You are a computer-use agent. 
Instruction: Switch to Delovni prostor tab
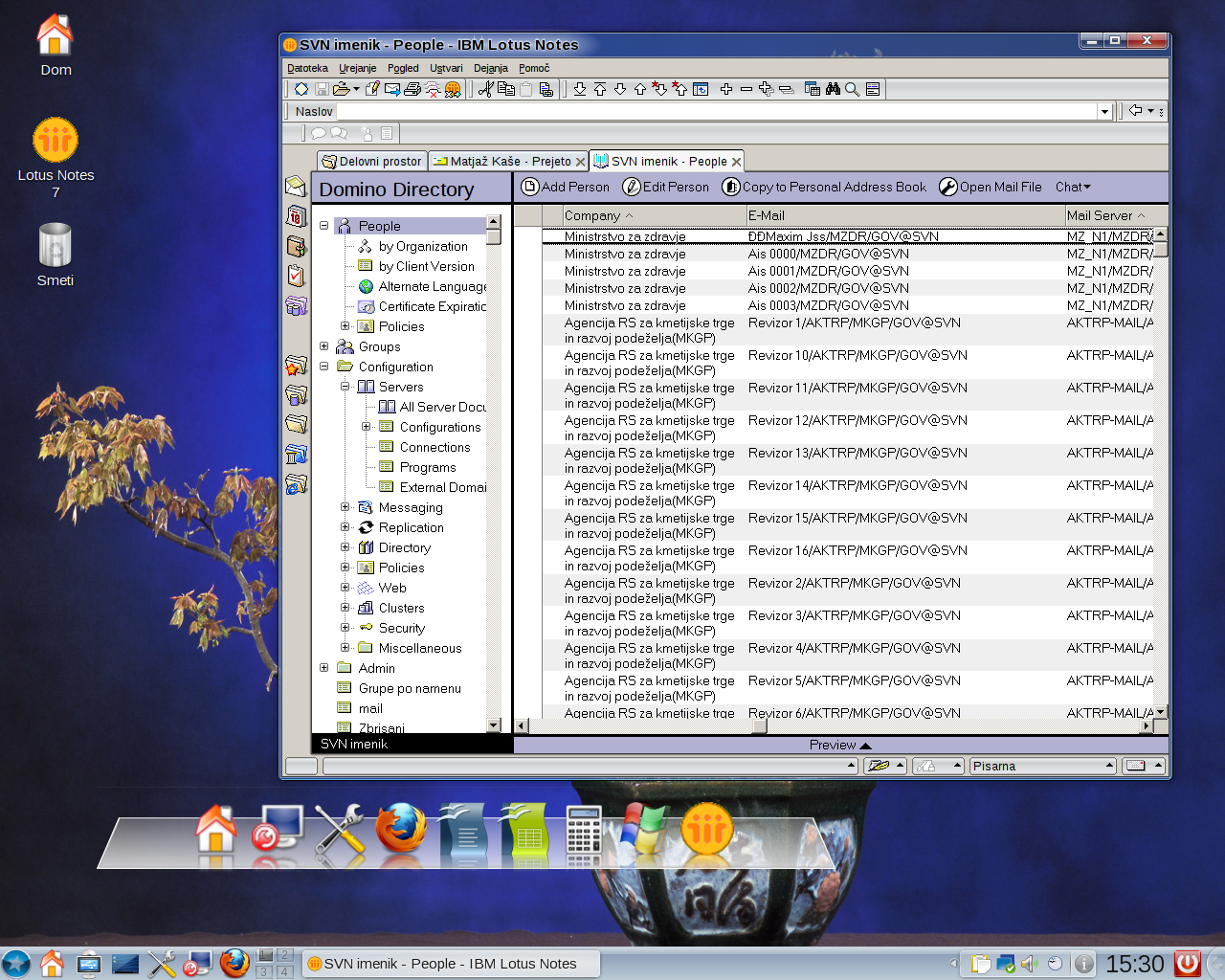(371, 161)
